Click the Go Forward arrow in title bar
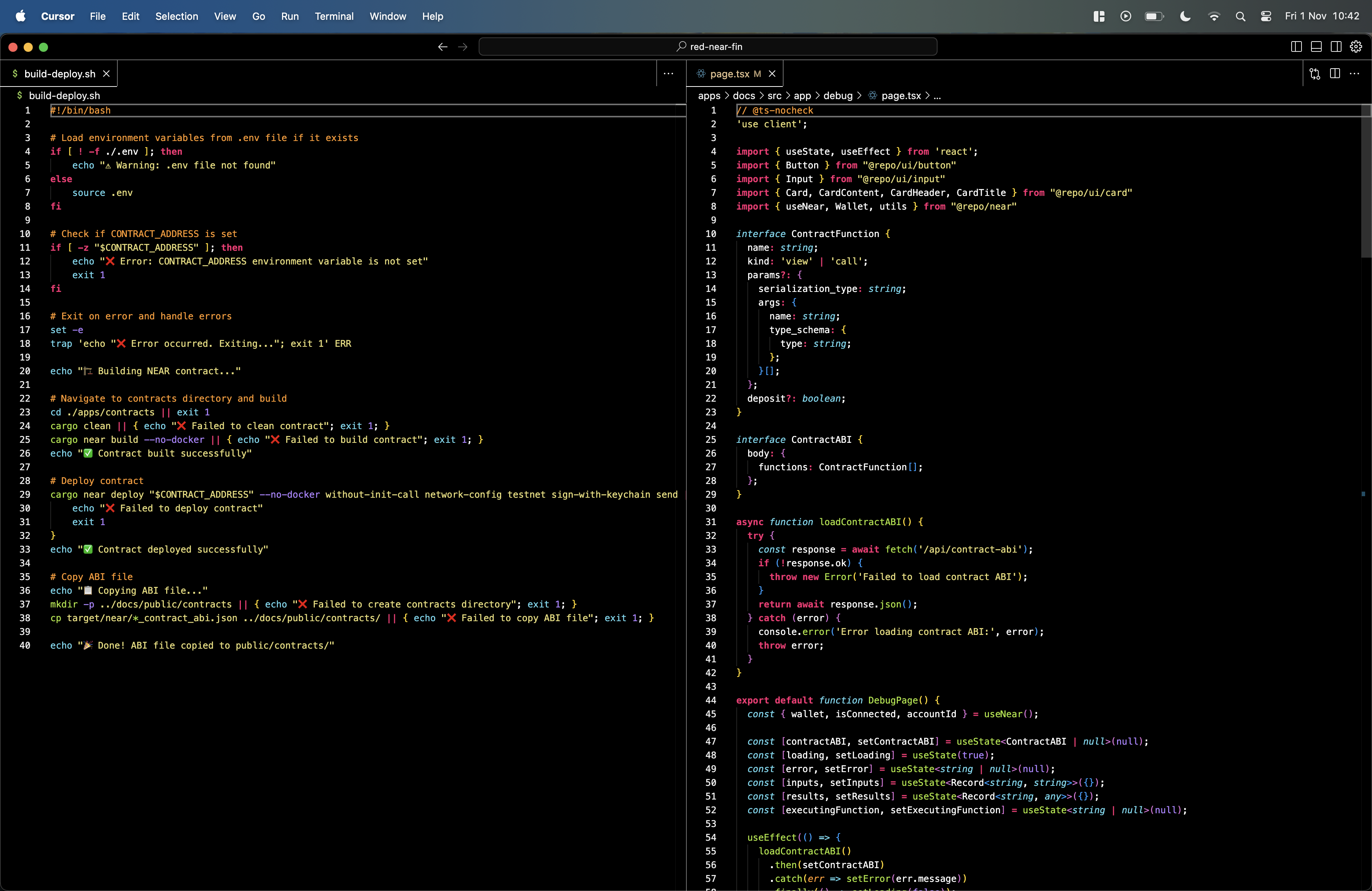Viewport: 1372px width, 891px height. pyautogui.click(x=462, y=46)
